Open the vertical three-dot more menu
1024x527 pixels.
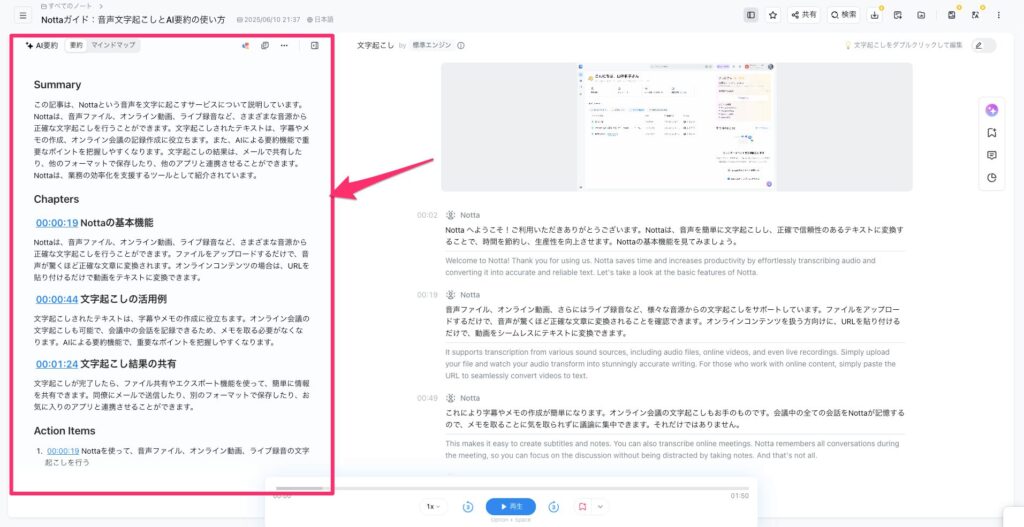click(x=999, y=15)
